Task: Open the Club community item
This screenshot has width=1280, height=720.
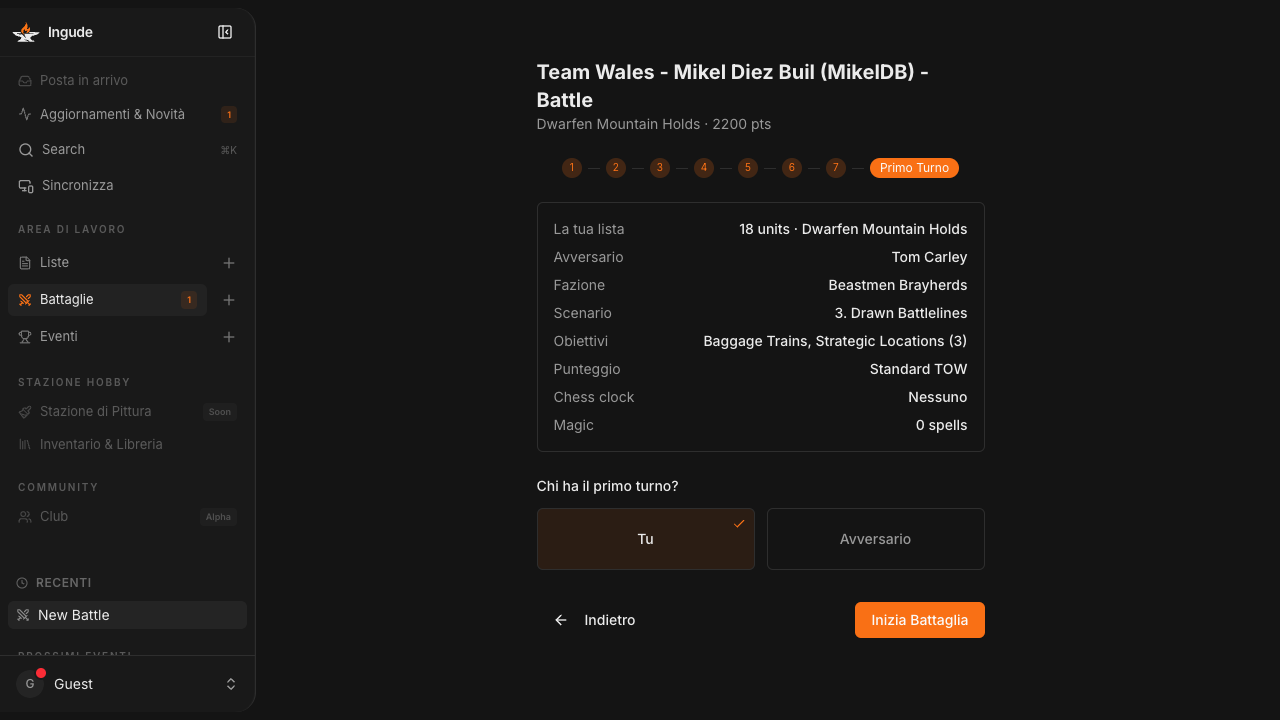Action: (127, 516)
